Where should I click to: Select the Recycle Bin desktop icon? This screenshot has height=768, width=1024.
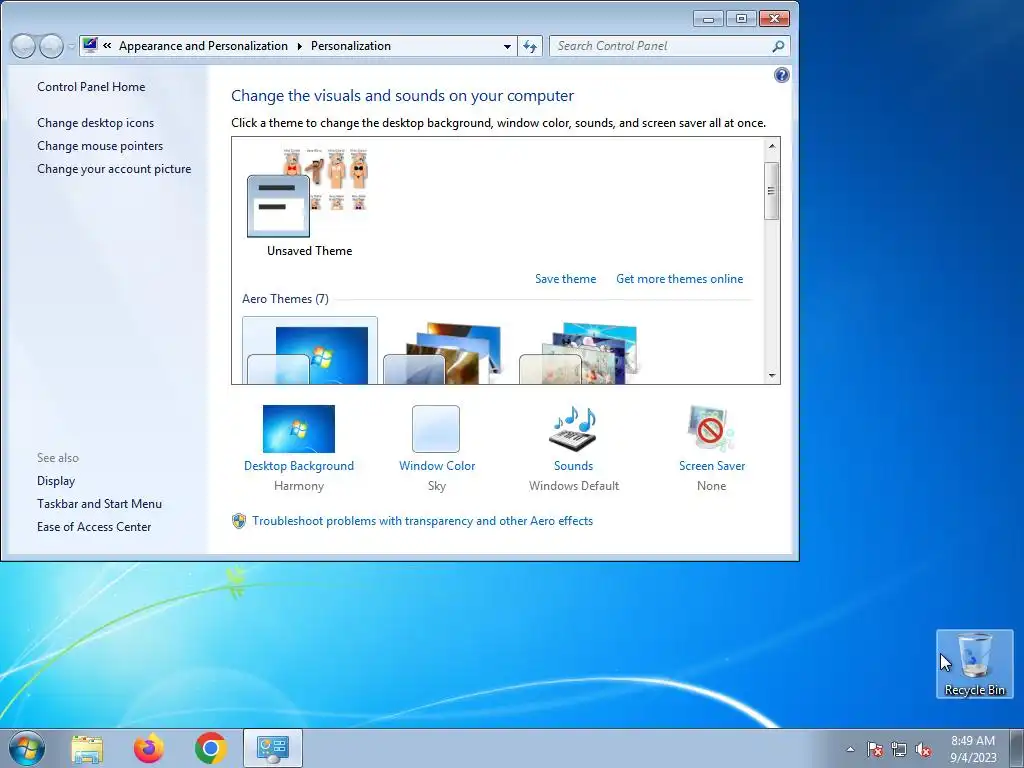click(974, 664)
